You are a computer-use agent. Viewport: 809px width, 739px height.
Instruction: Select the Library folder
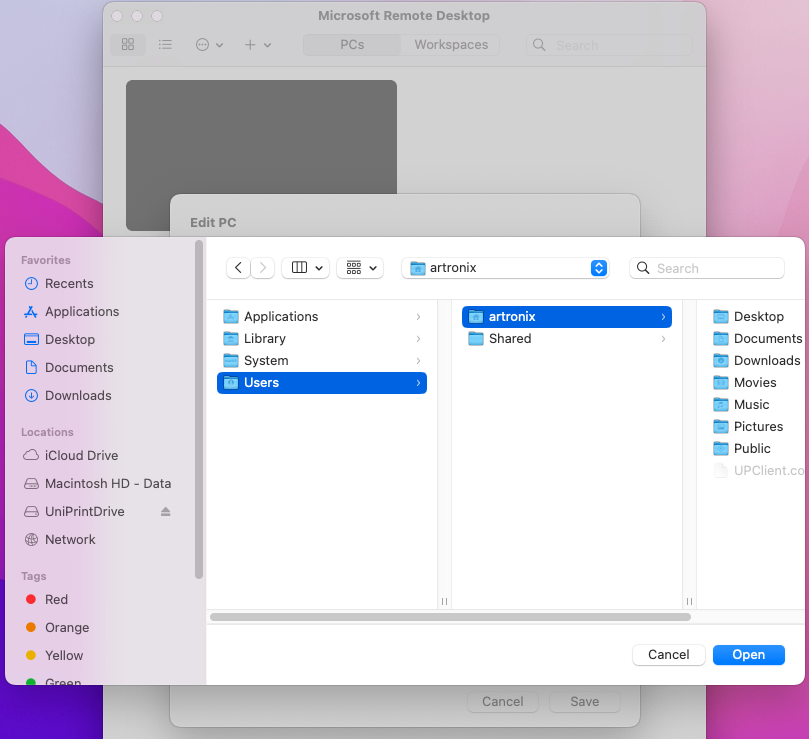pyautogui.click(x=322, y=339)
